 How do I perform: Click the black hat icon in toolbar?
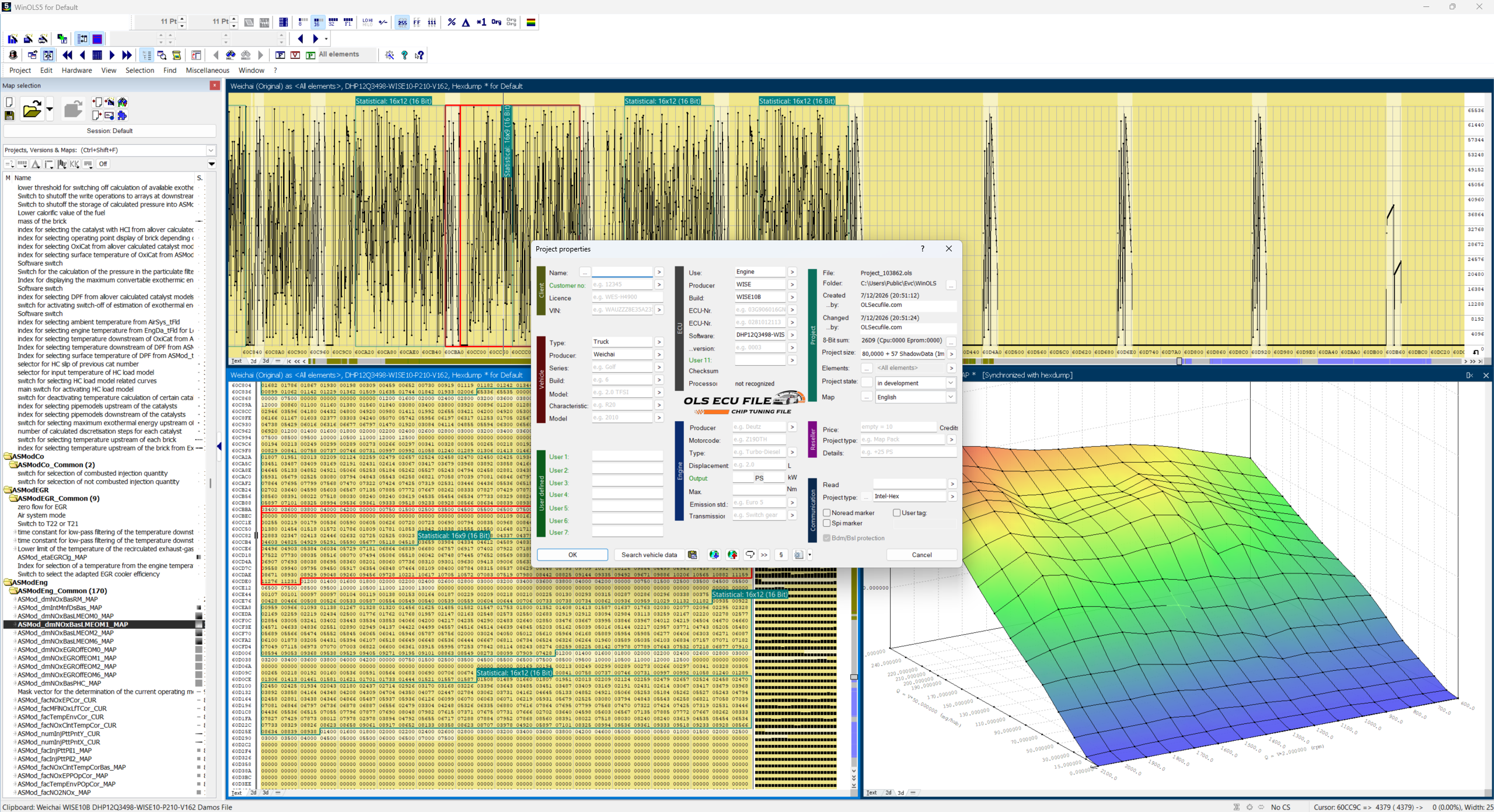point(13,55)
